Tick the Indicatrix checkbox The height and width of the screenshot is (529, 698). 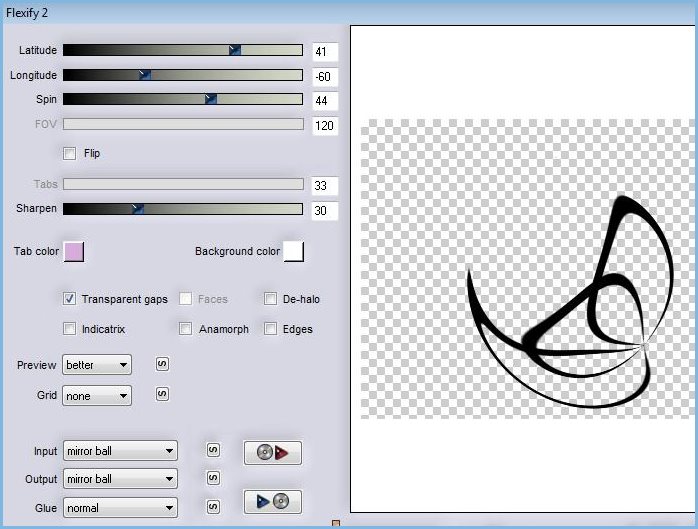tap(70, 328)
